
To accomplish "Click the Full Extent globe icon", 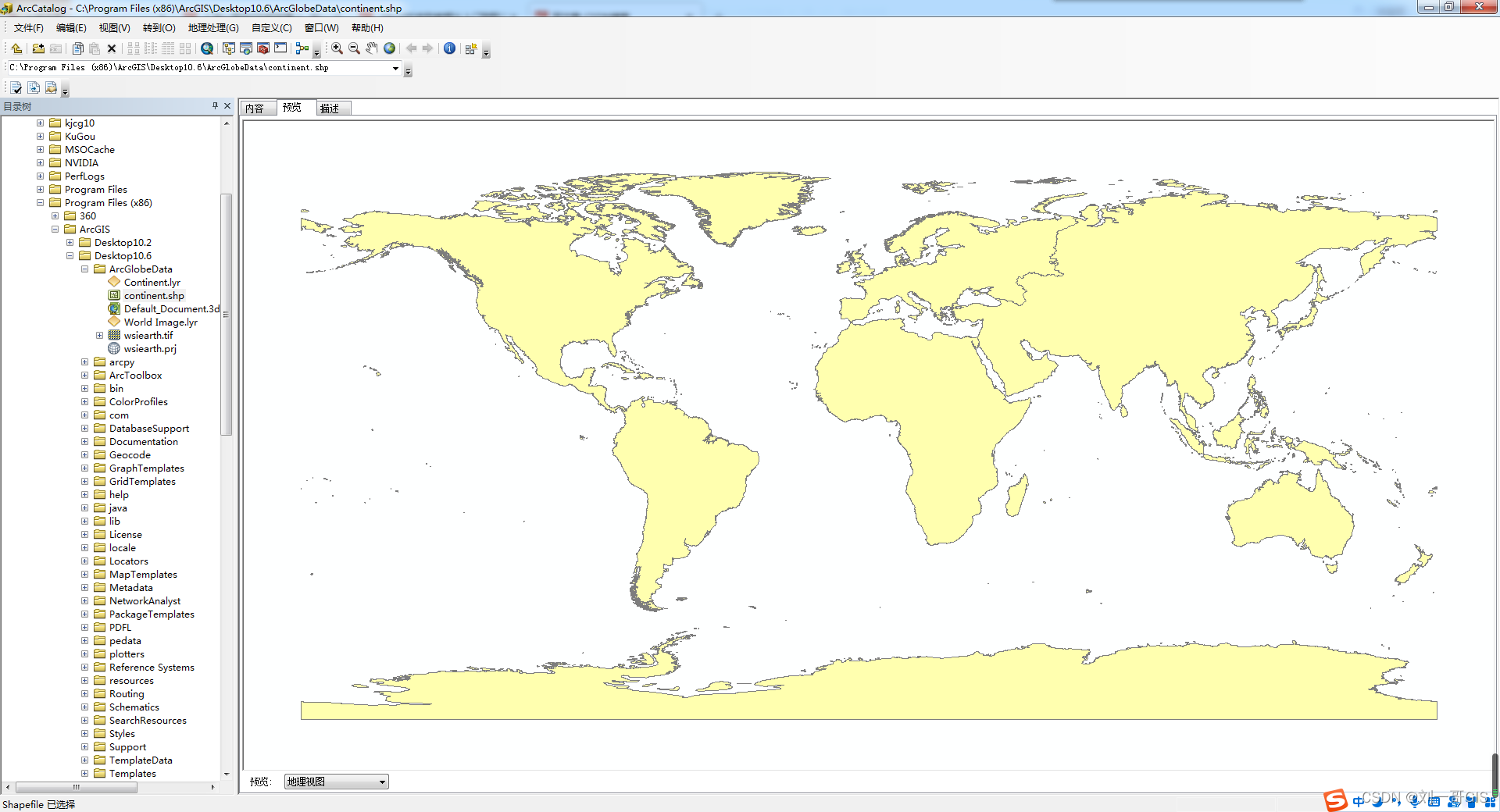I will 389,48.
